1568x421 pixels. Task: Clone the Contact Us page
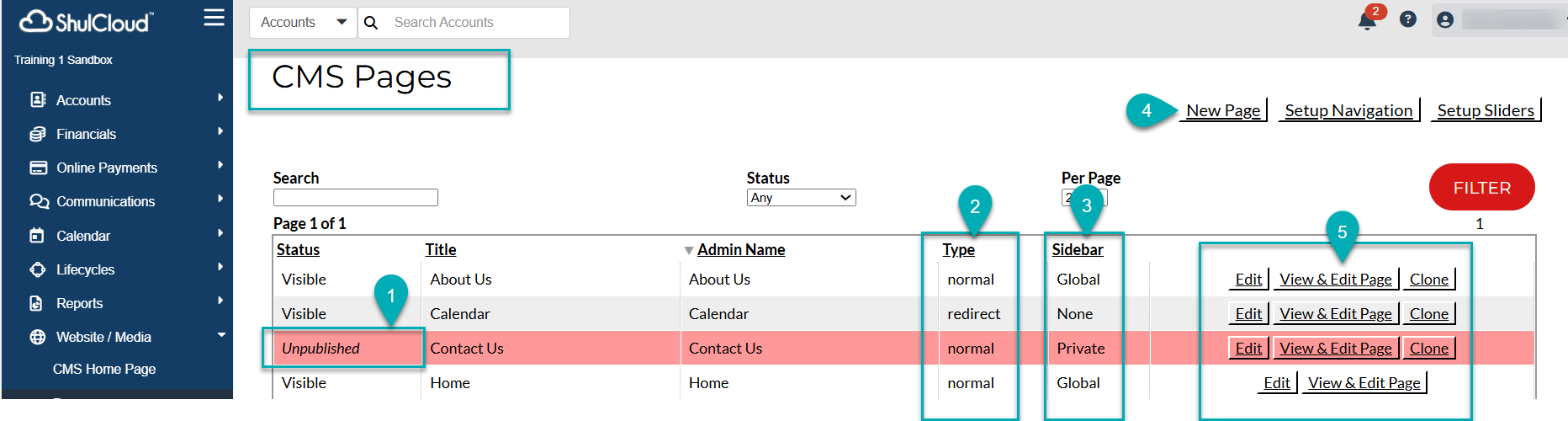point(1429,349)
